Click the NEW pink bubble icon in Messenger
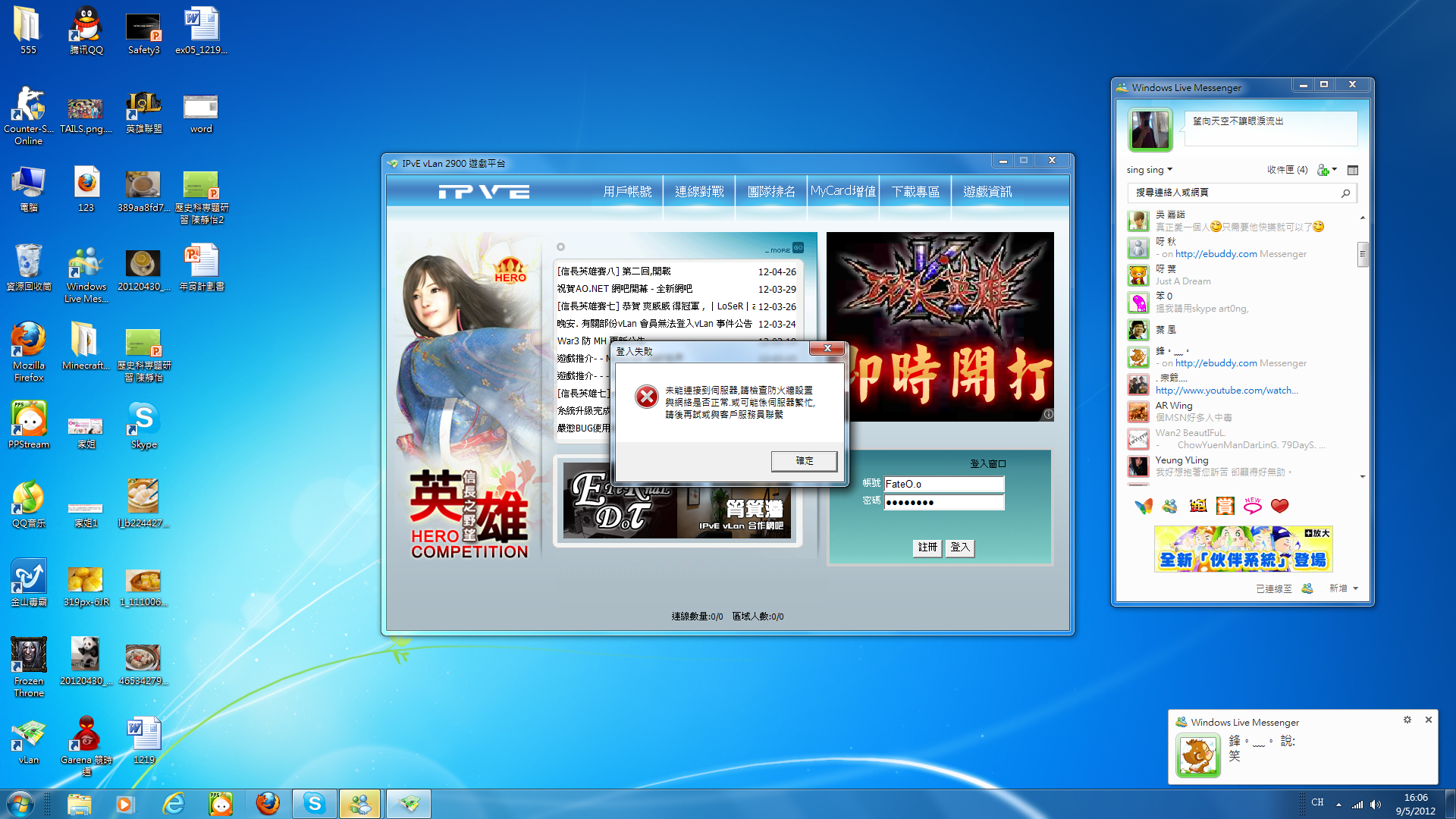 (x=1252, y=506)
